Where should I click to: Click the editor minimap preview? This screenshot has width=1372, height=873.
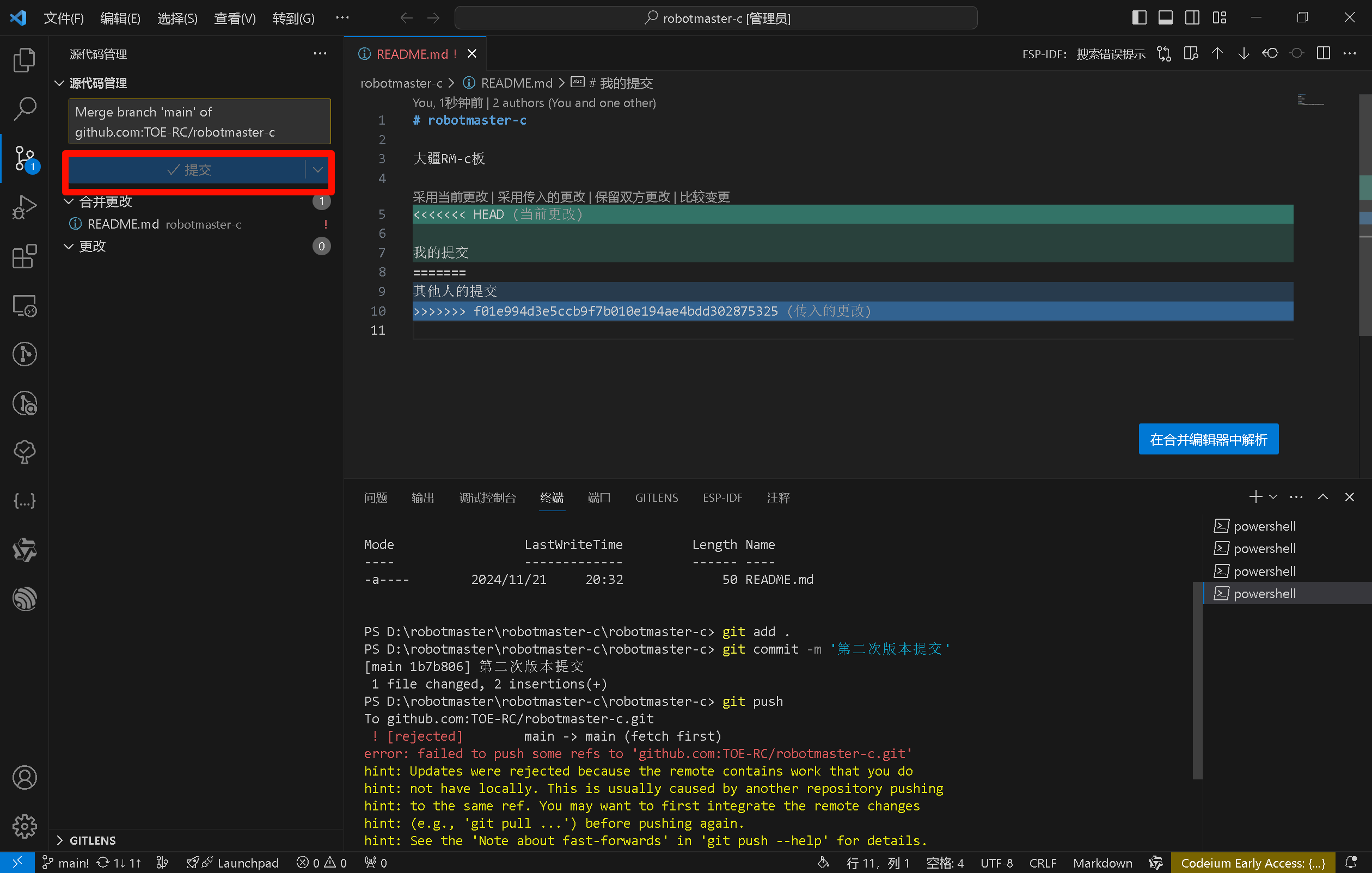point(1310,101)
